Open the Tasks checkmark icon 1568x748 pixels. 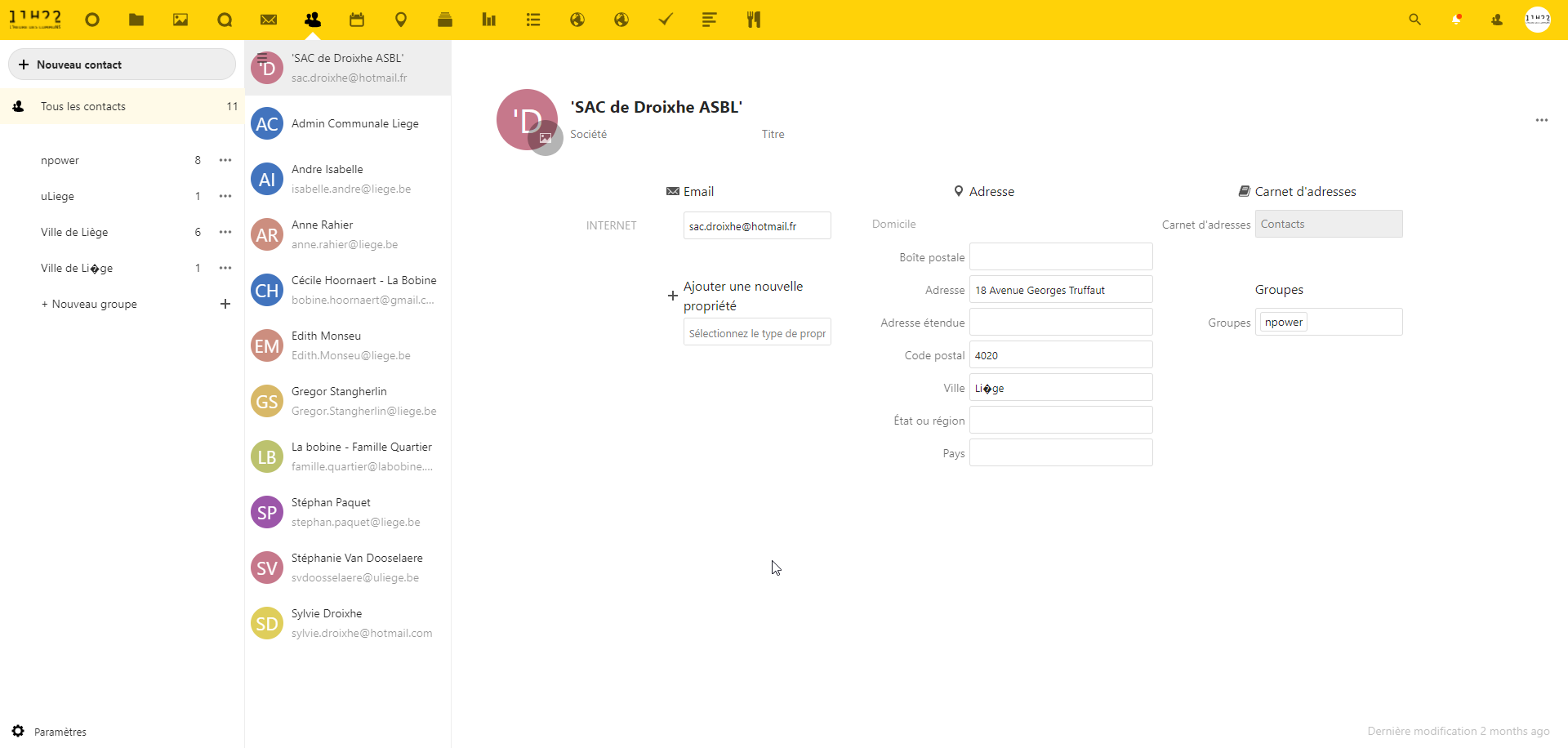click(x=666, y=20)
